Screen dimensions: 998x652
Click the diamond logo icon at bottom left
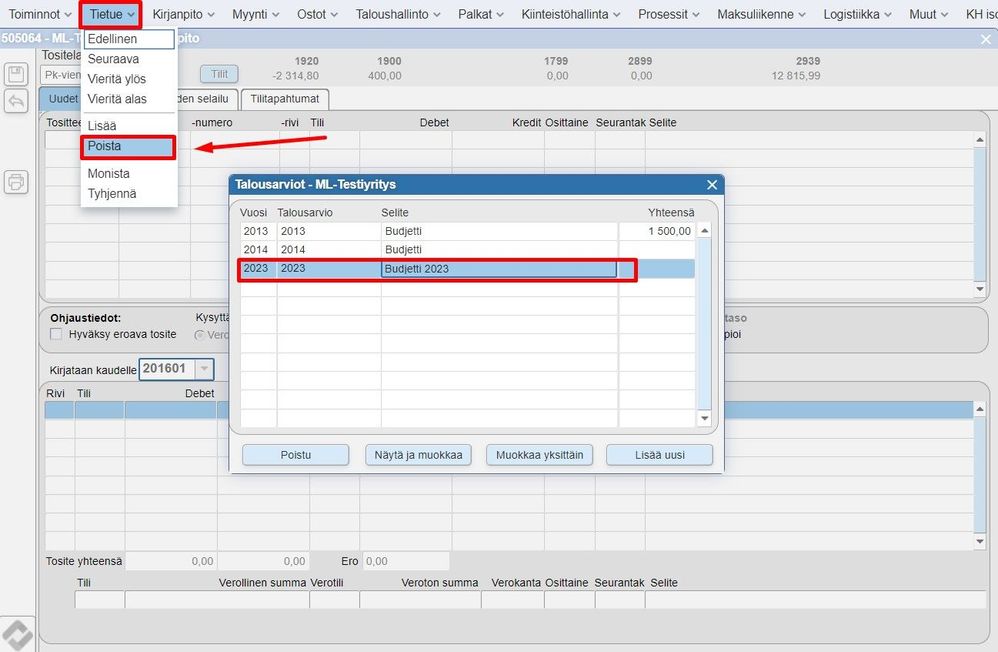coord(17,635)
